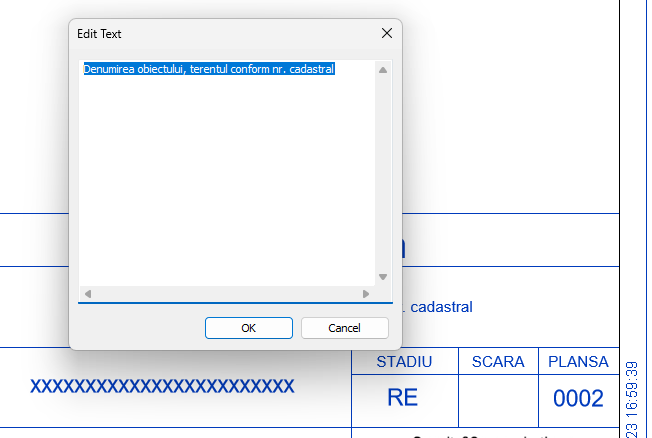Select the RE value in title block
The height and width of the screenshot is (438, 652).
[x=403, y=398]
